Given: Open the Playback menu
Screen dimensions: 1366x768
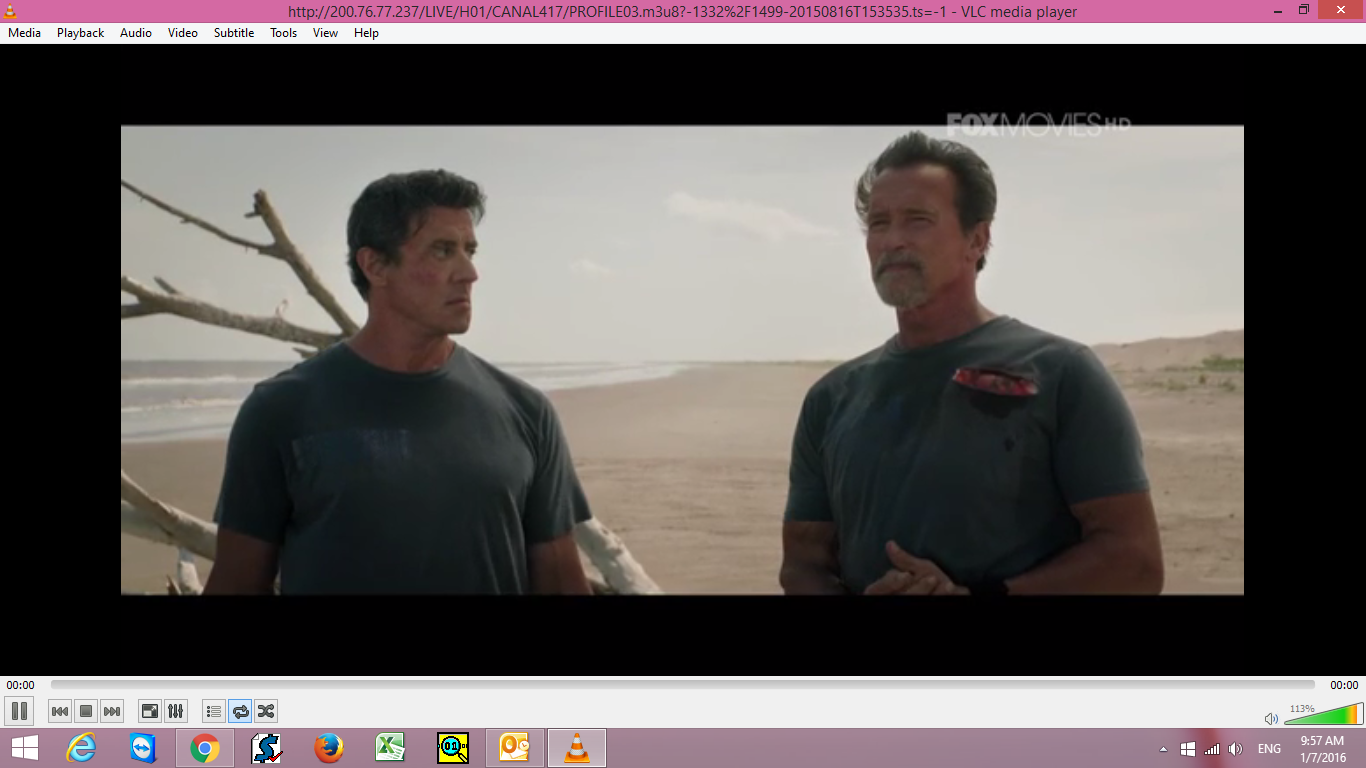Looking at the screenshot, I should pyautogui.click(x=80, y=33).
